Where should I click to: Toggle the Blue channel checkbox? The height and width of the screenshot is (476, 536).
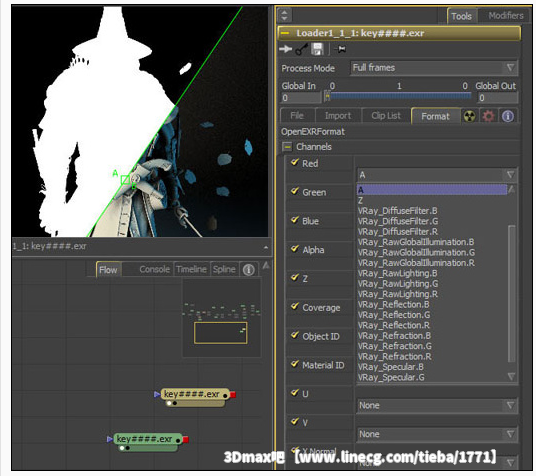(294, 220)
